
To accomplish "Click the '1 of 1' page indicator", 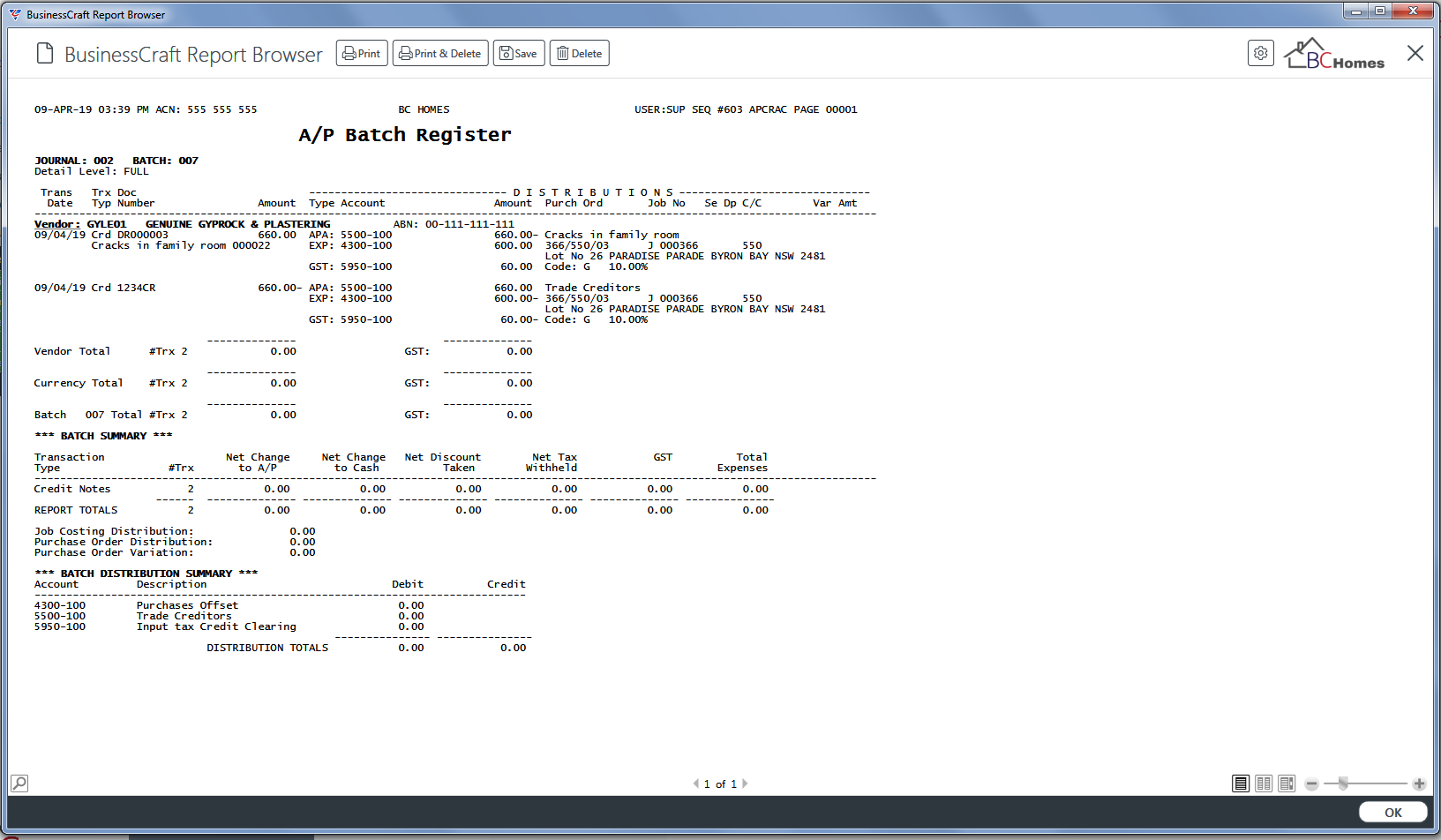I will [720, 784].
